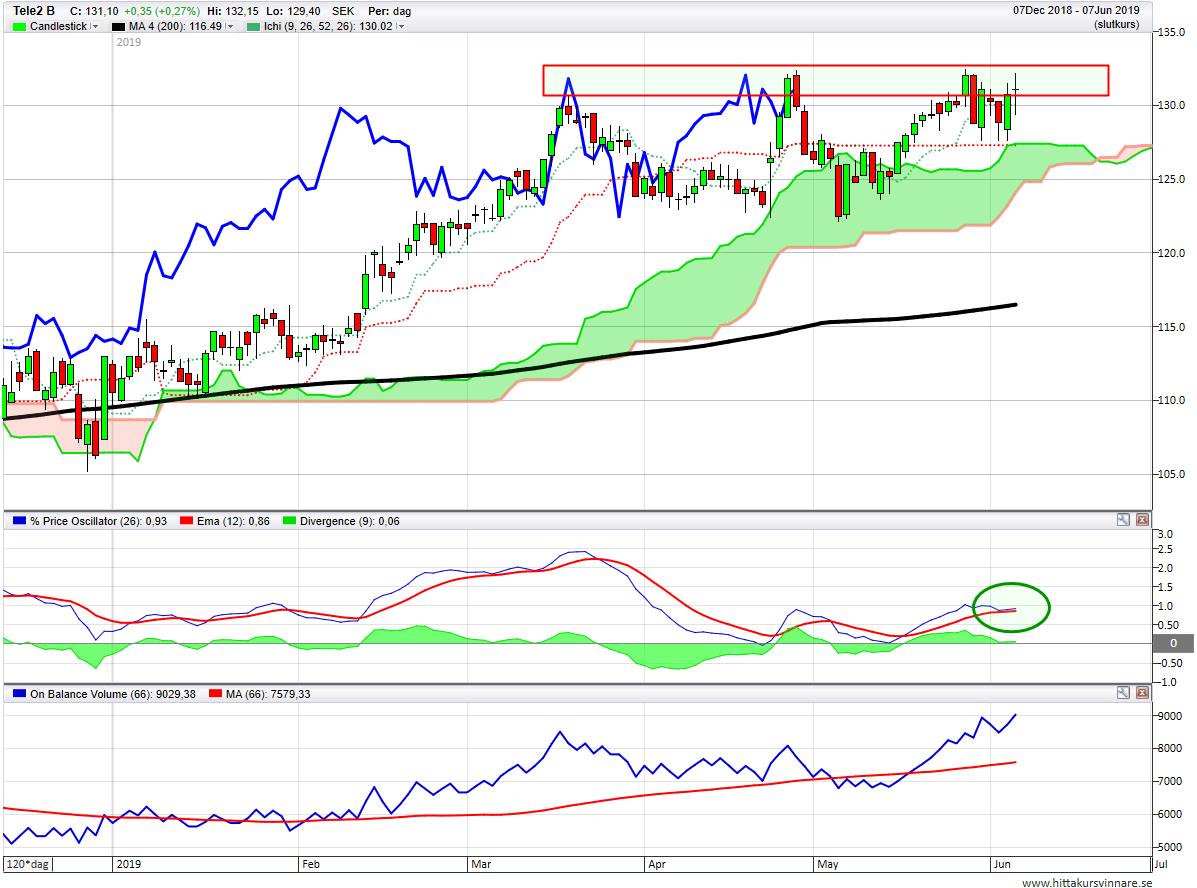
Task: Click the 115.0 price axis label
Action: pos(1172,327)
